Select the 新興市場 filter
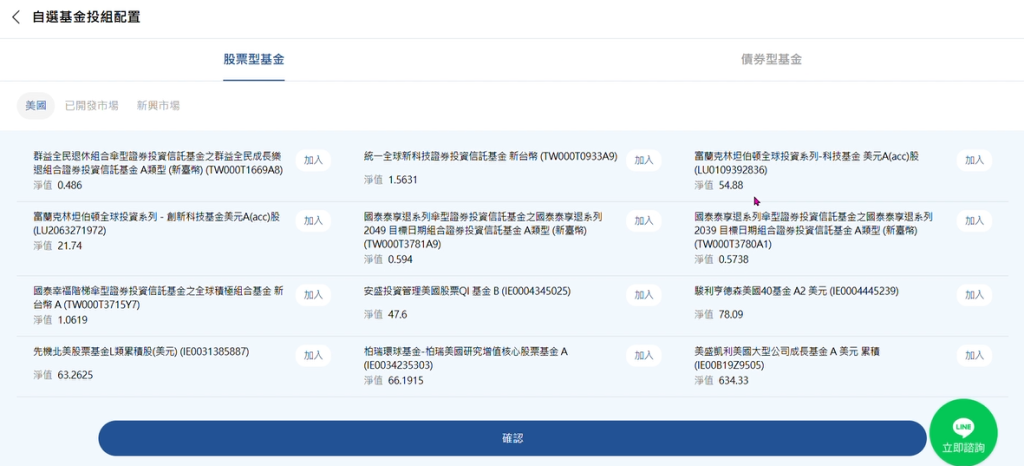 click(x=158, y=106)
